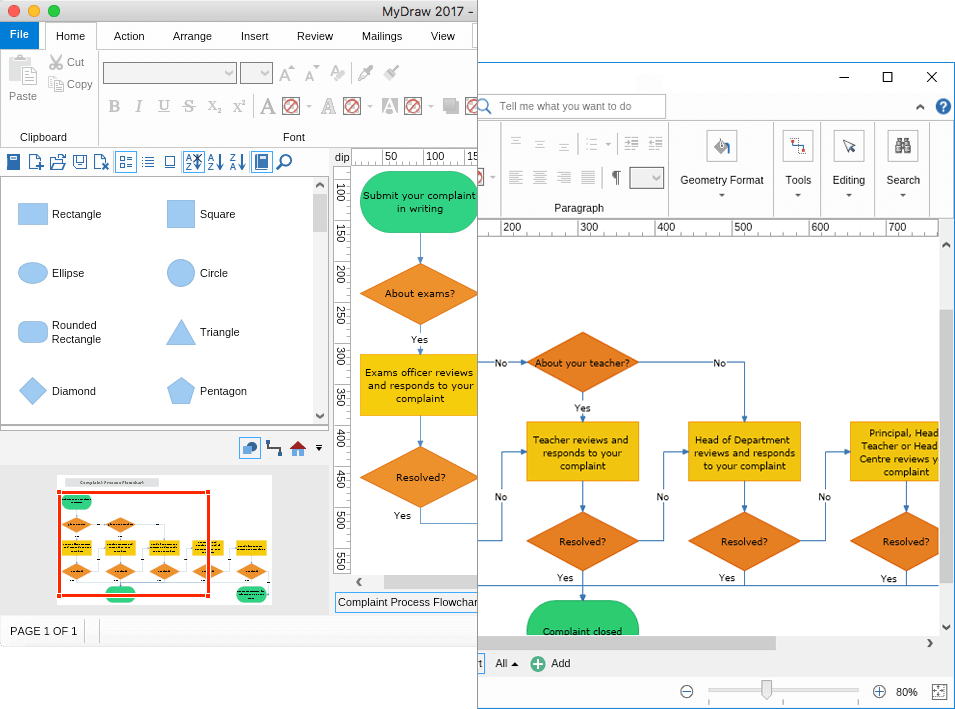
Task: Expand the Tools dropdown arrow
Action: [x=798, y=196]
